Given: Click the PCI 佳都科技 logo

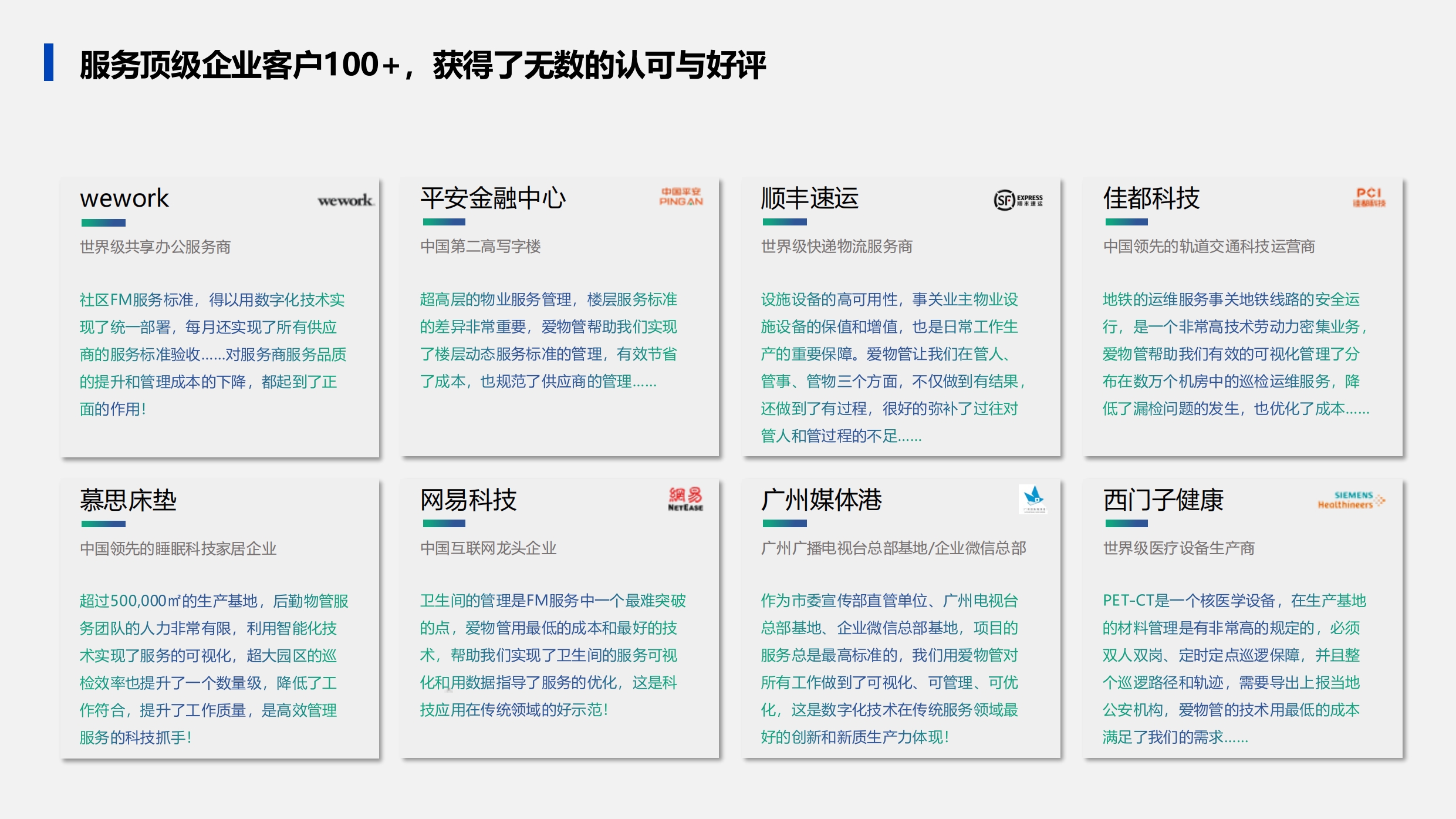Looking at the screenshot, I should click(1369, 197).
